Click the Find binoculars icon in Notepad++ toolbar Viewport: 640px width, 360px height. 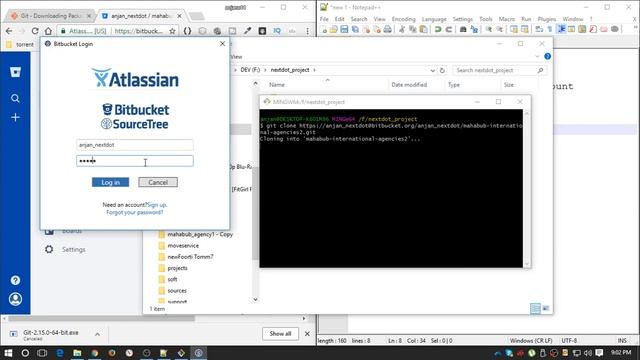point(463,29)
